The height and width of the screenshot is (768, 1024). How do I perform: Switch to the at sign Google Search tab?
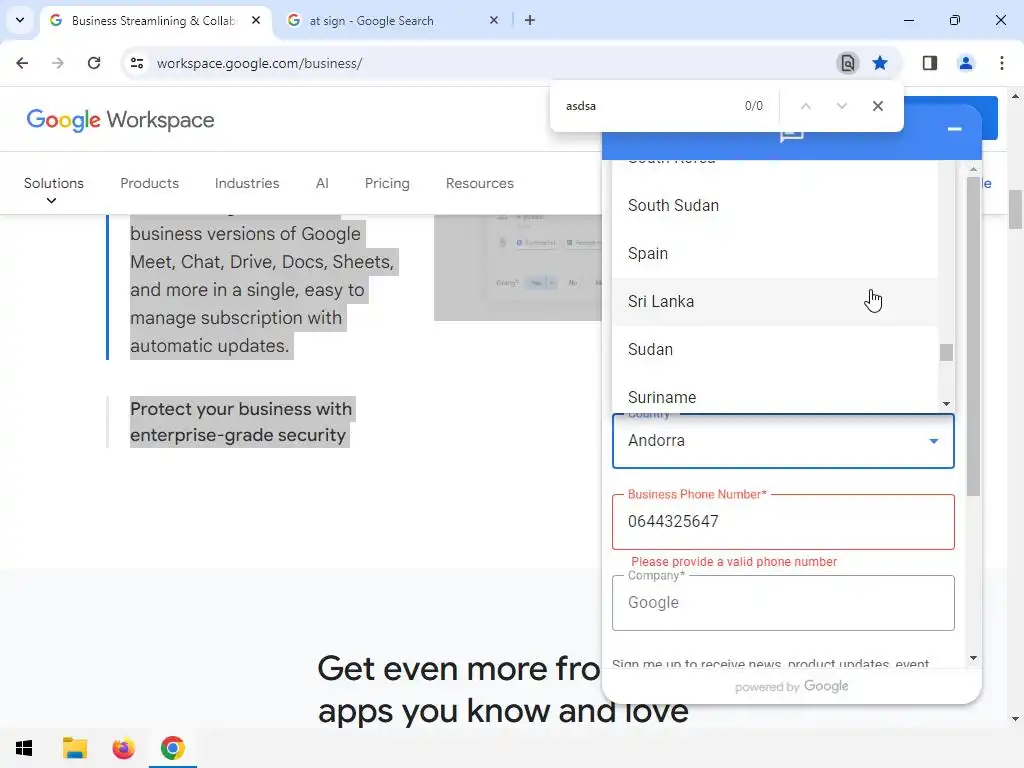tap(392, 20)
